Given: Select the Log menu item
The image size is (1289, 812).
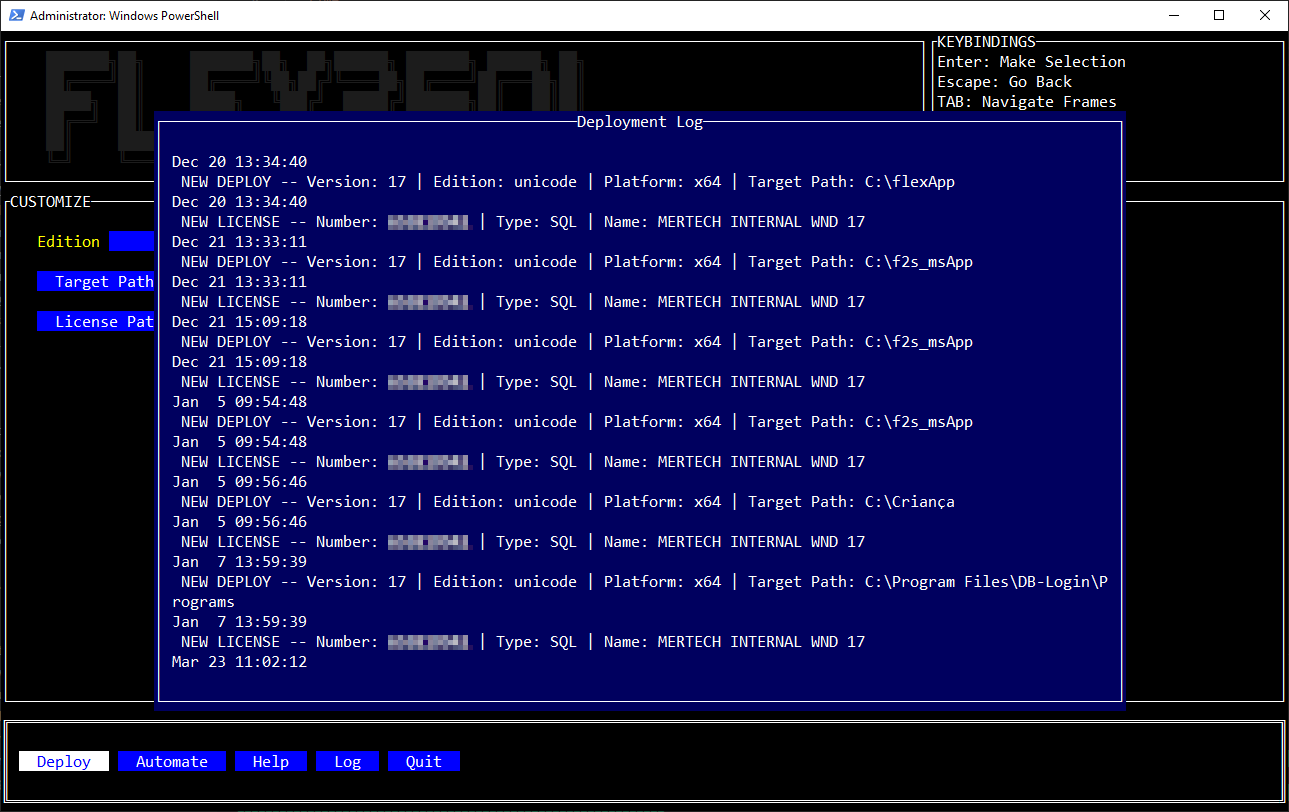Looking at the screenshot, I should click(347, 762).
